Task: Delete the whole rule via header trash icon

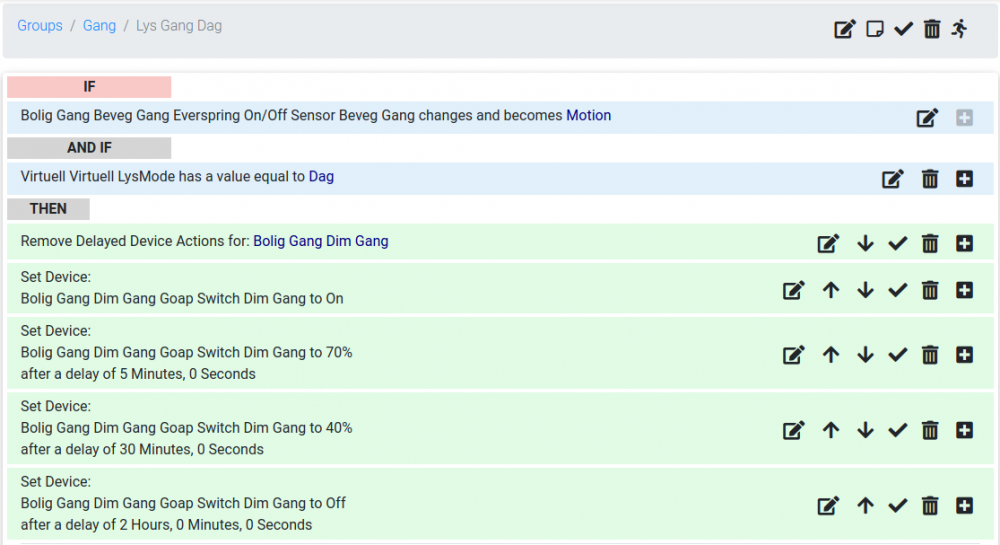Action: tap(932, 29)
